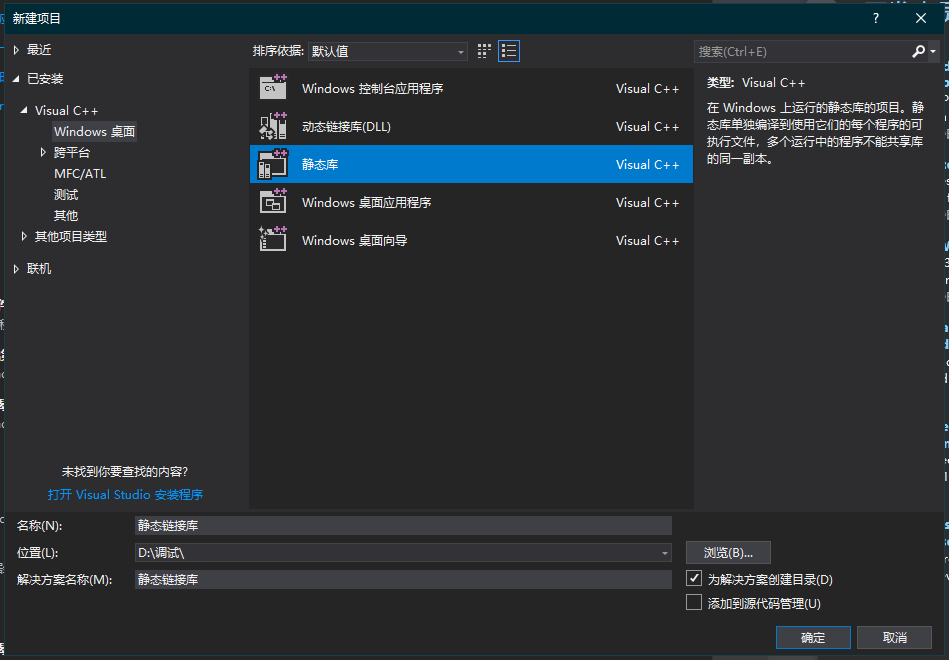Open the help question mark button
Screen dimensions: 949x660
pyautogui.click(x=876, y=18)
